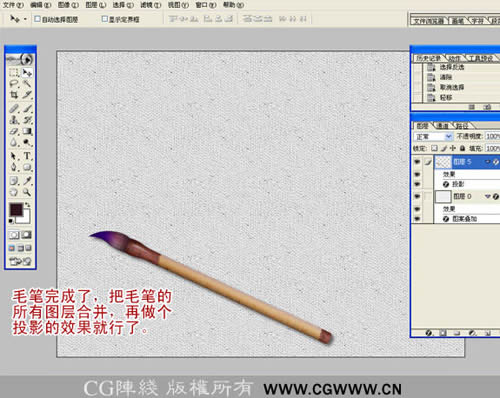Select the Eraser tool
This screenshot has width=500, height=398.
[x=14, y=131]
